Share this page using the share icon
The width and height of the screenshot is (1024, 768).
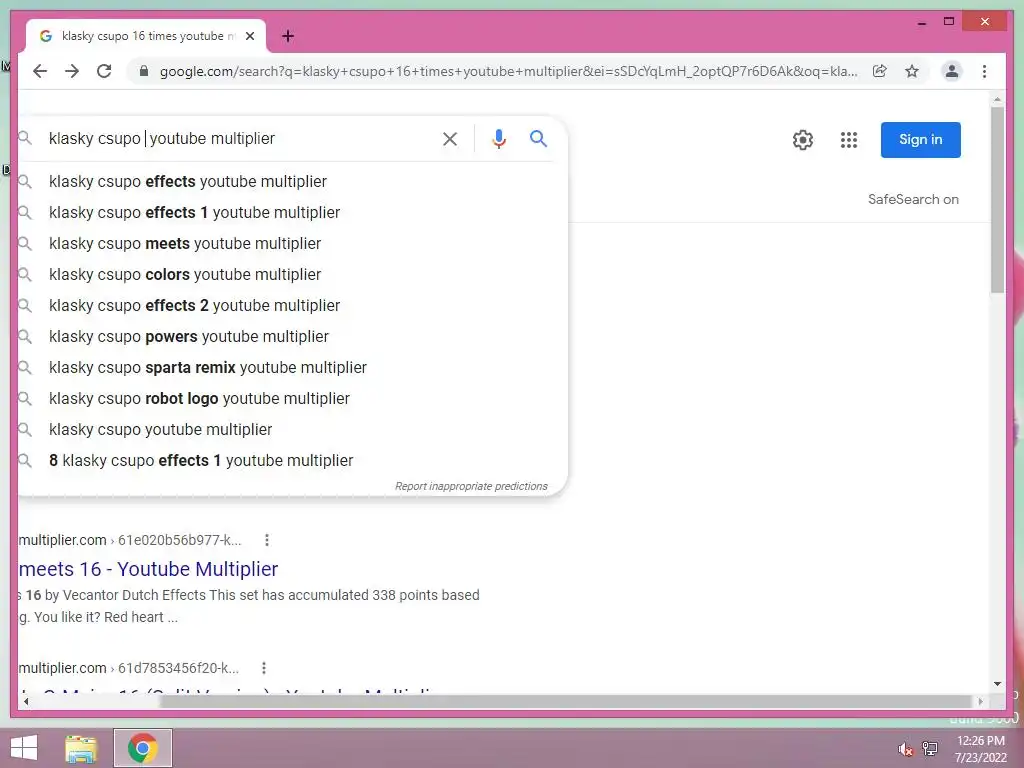coord(880,71)
